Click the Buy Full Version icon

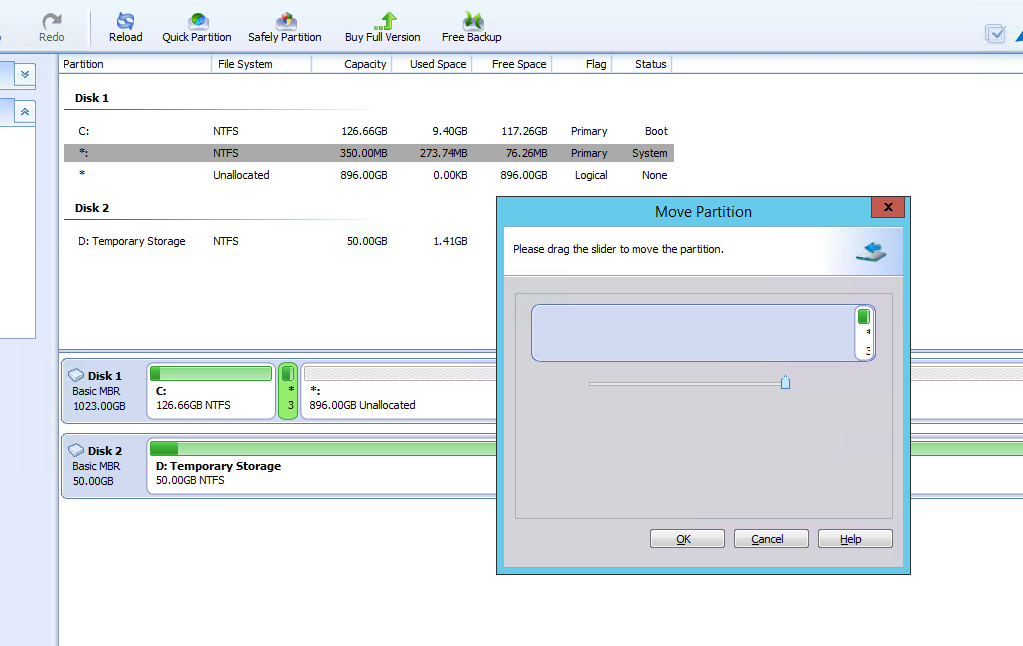381,20
